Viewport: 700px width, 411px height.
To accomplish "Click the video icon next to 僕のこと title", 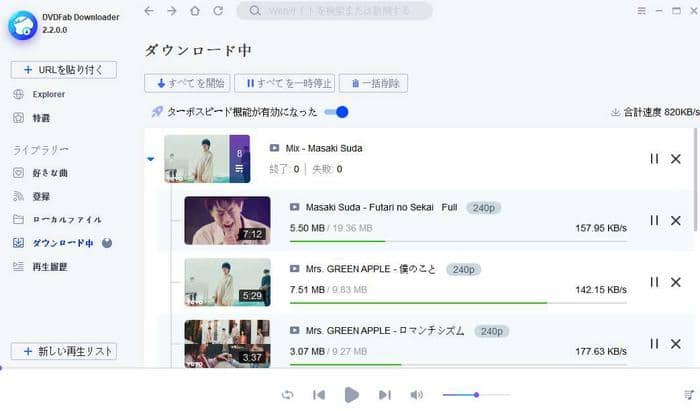I will click(x=295, y=269).
